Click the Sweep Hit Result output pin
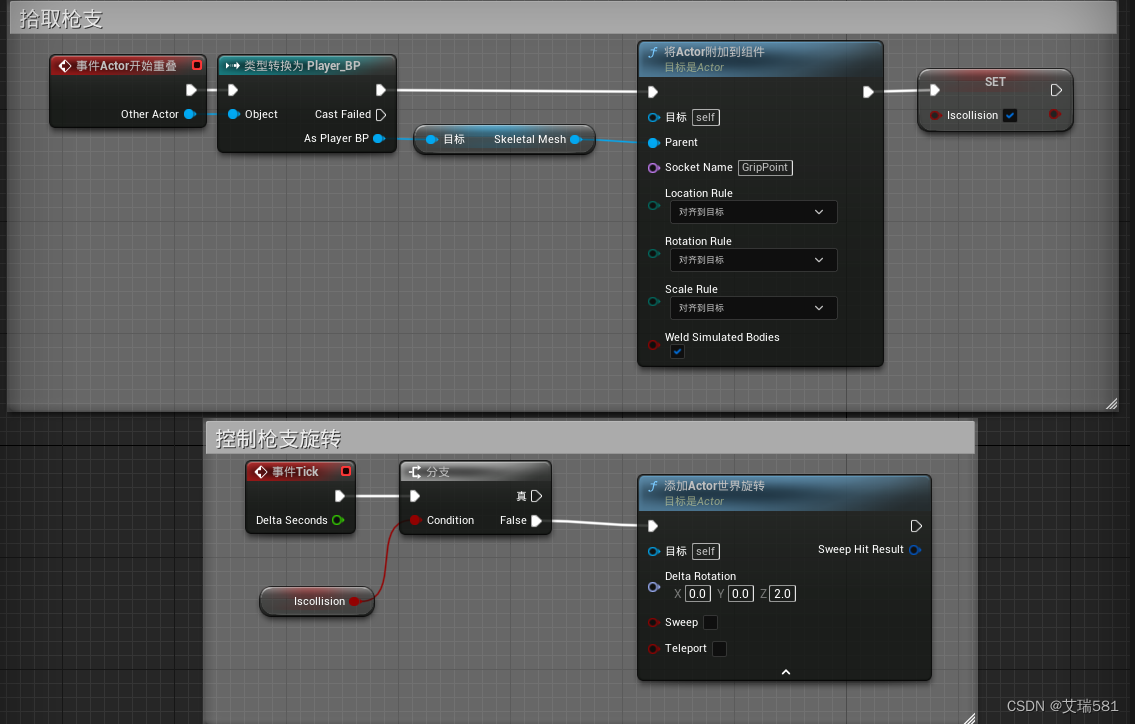Screen dimensions: 1135x724 pyautogui.click(x=915, y=550)
